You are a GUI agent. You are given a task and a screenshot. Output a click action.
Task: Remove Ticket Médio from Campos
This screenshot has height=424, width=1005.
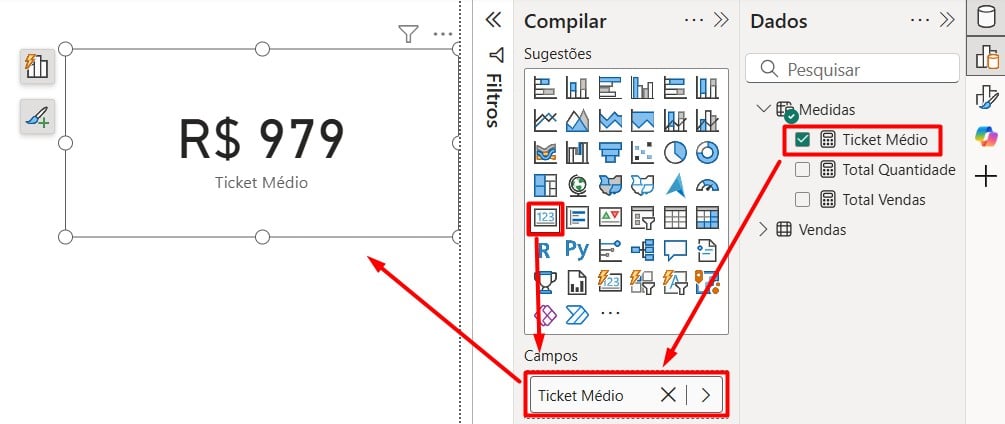668,395
